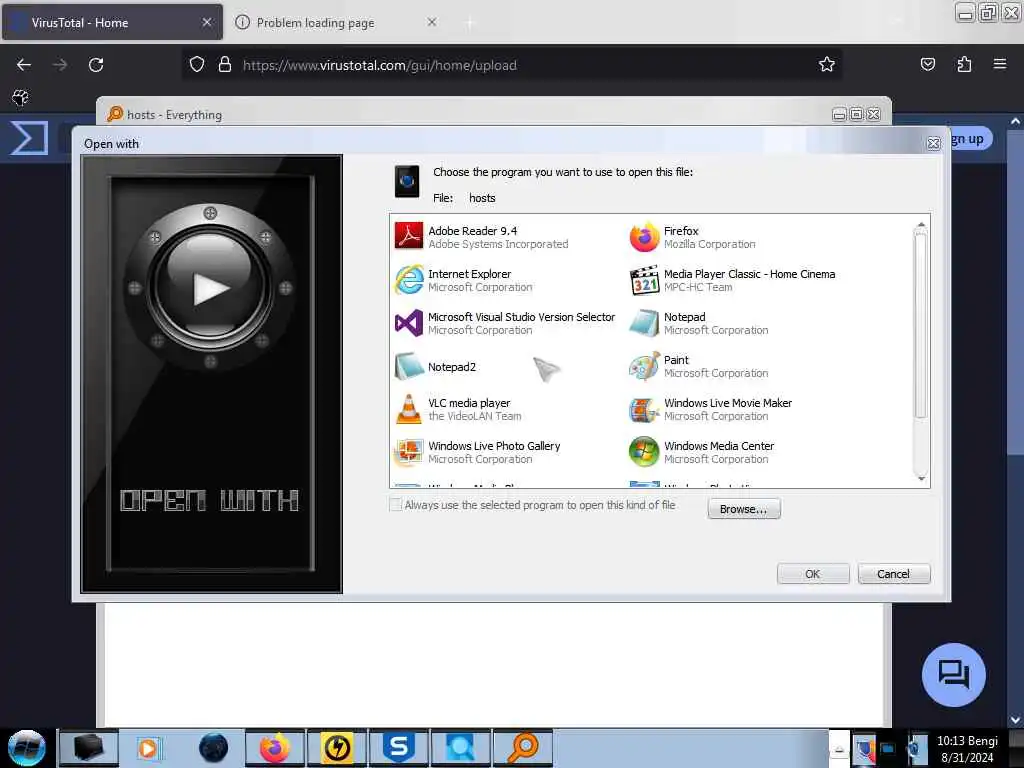
Task: Dismiss dialog with Cancel button
Action: [893, 574]
